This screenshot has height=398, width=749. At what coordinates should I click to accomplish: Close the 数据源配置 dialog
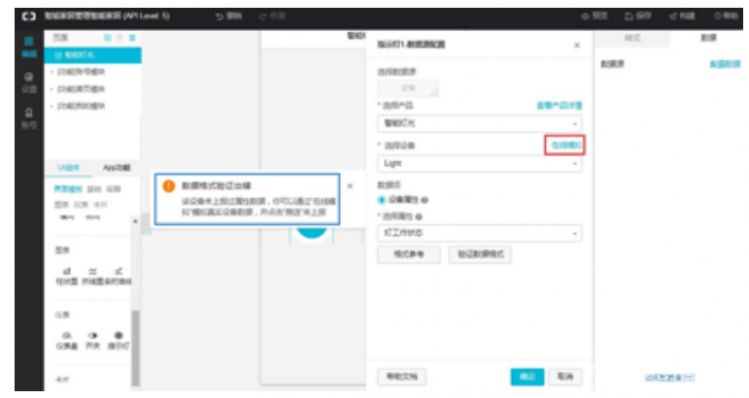tap(577, 45)
